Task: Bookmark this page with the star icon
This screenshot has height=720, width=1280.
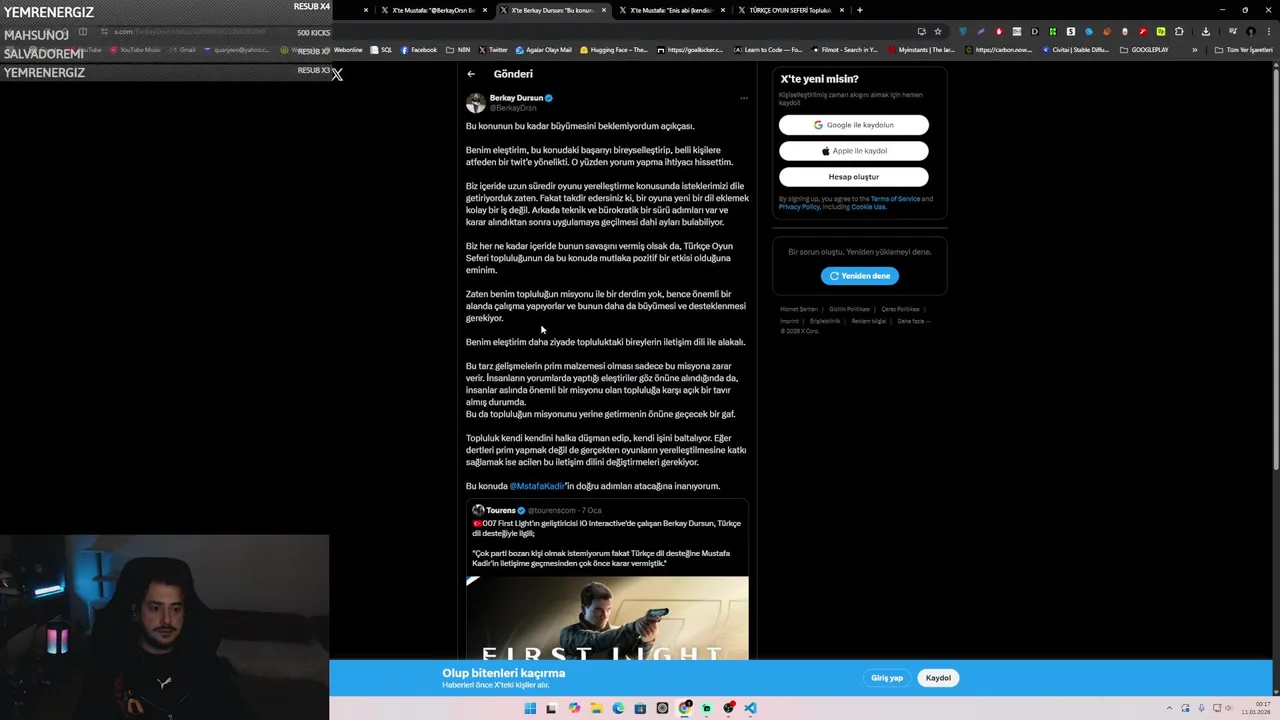Action: click(x=937, y=31)
